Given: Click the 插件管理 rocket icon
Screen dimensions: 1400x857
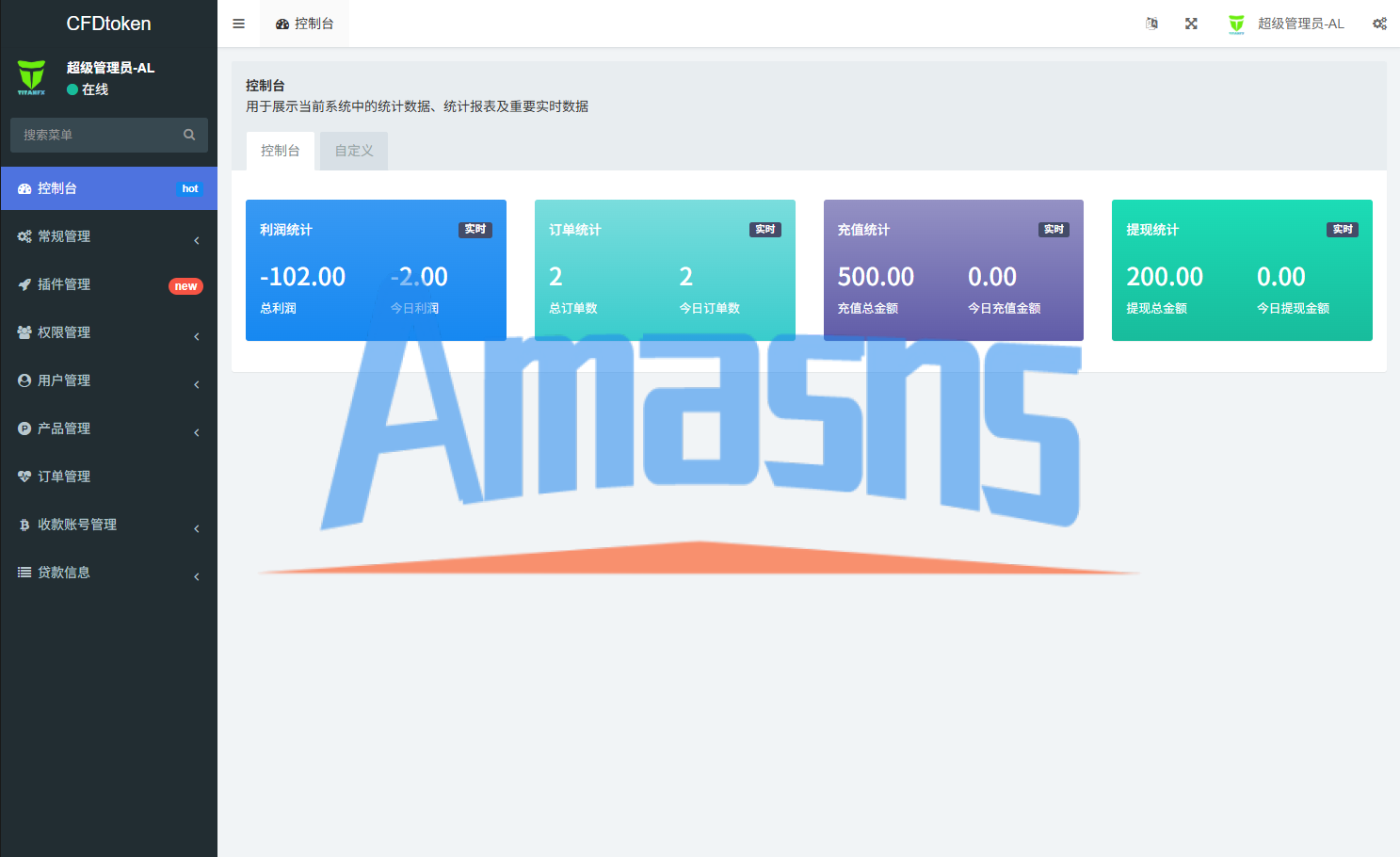Looking at the screenshot, I should [24, 284].
